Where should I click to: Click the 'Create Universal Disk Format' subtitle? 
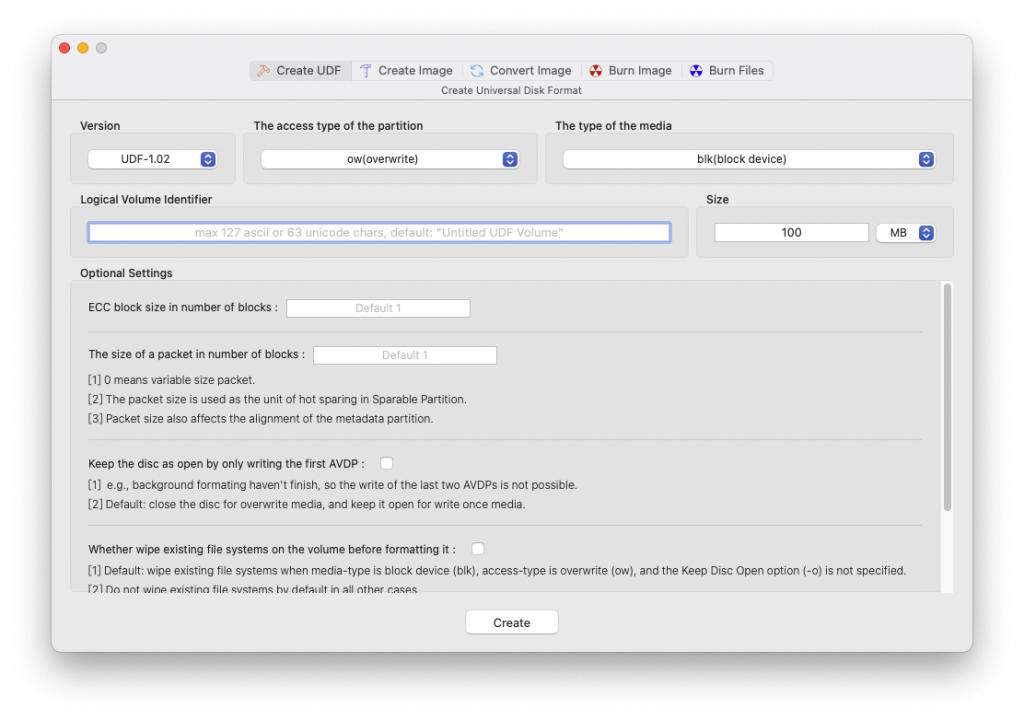pos(511,90)
